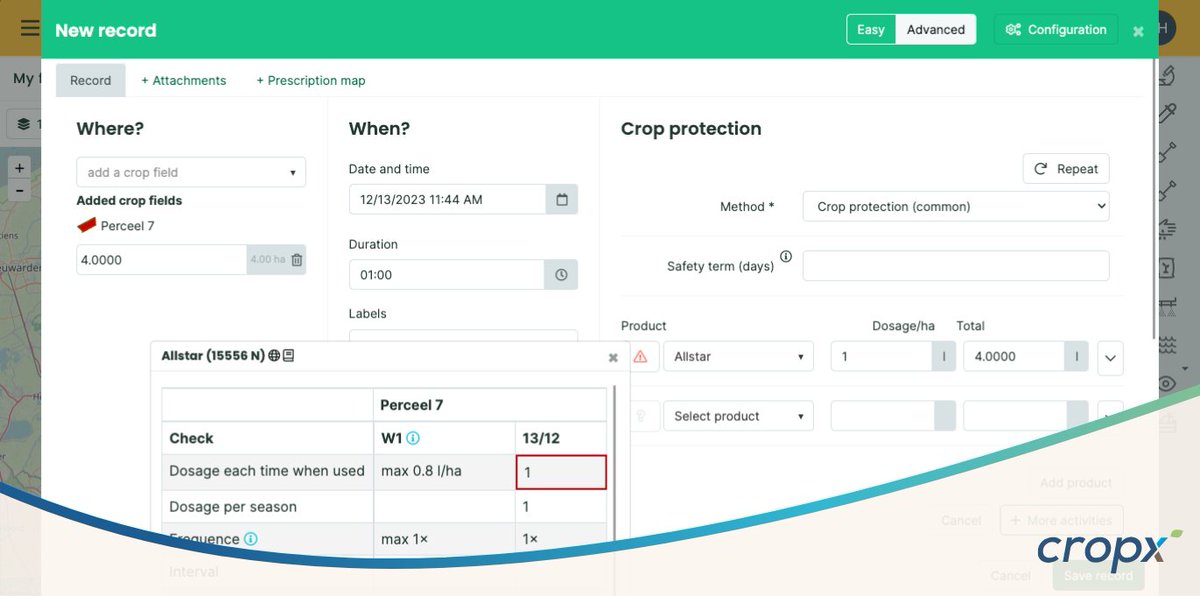
Task: Open the + Prescription map tab
Action: (311, 80)
